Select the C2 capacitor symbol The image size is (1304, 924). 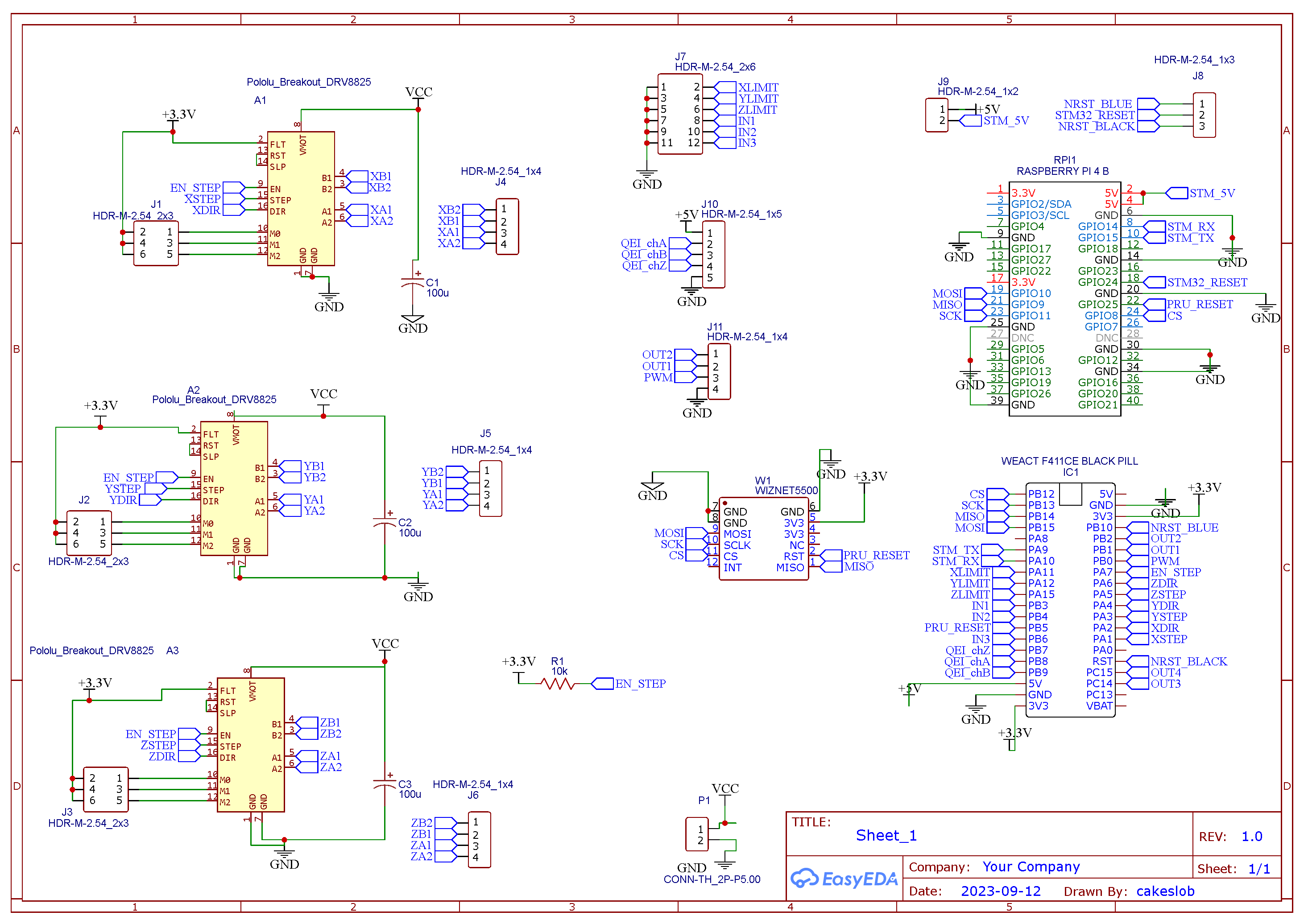[384, 522]
